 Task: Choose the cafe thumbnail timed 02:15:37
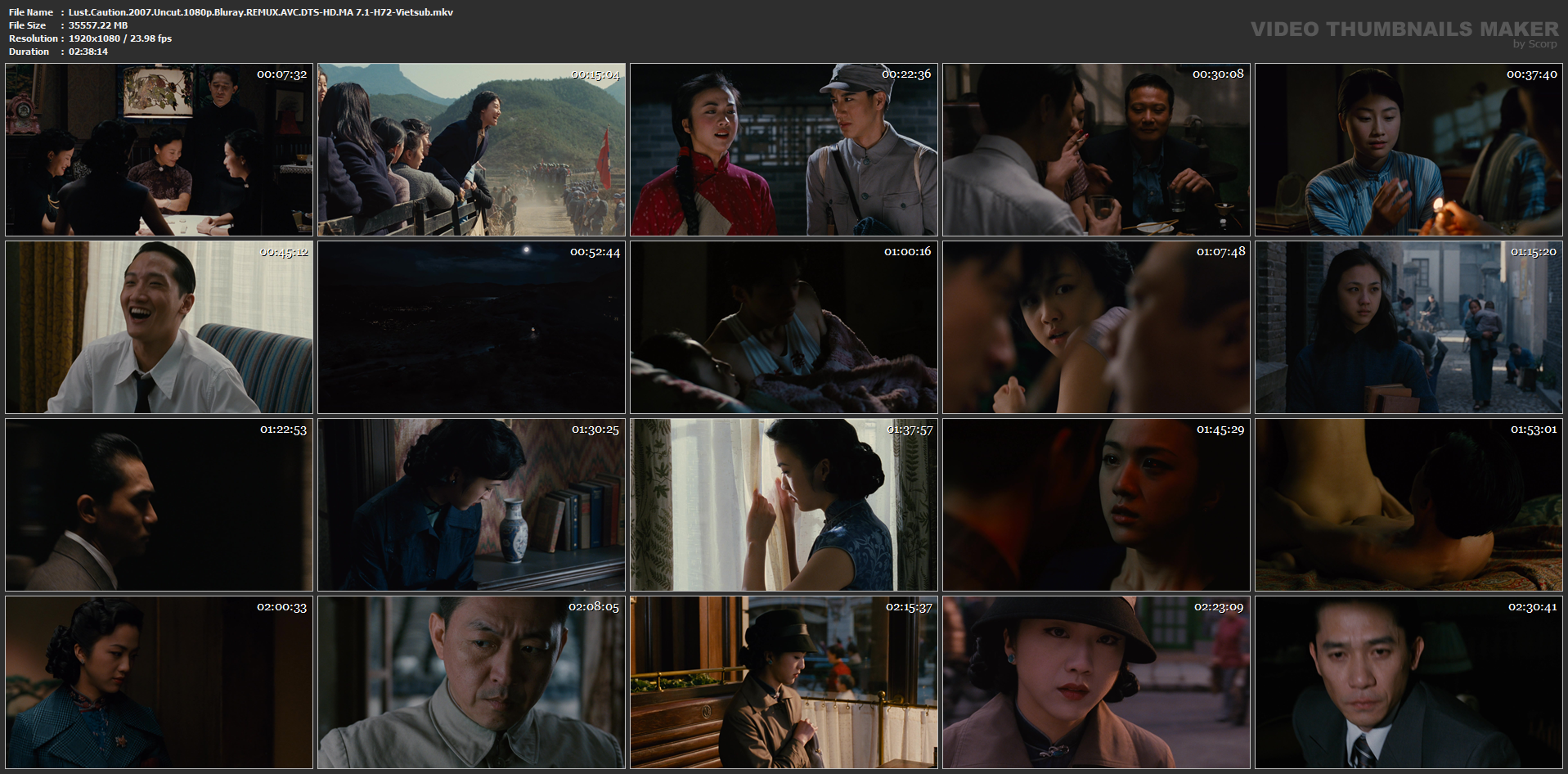pyautogui.click(x=784, y=682)
